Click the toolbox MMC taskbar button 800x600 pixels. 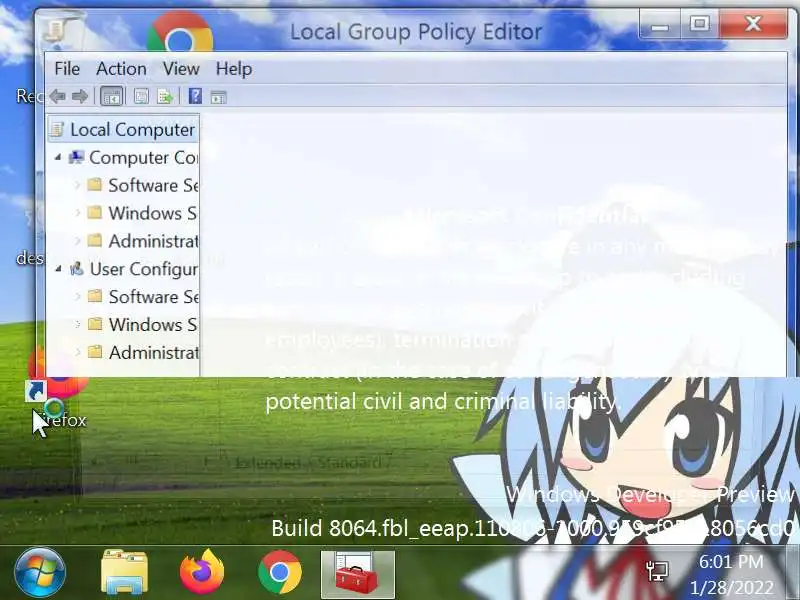358,573
